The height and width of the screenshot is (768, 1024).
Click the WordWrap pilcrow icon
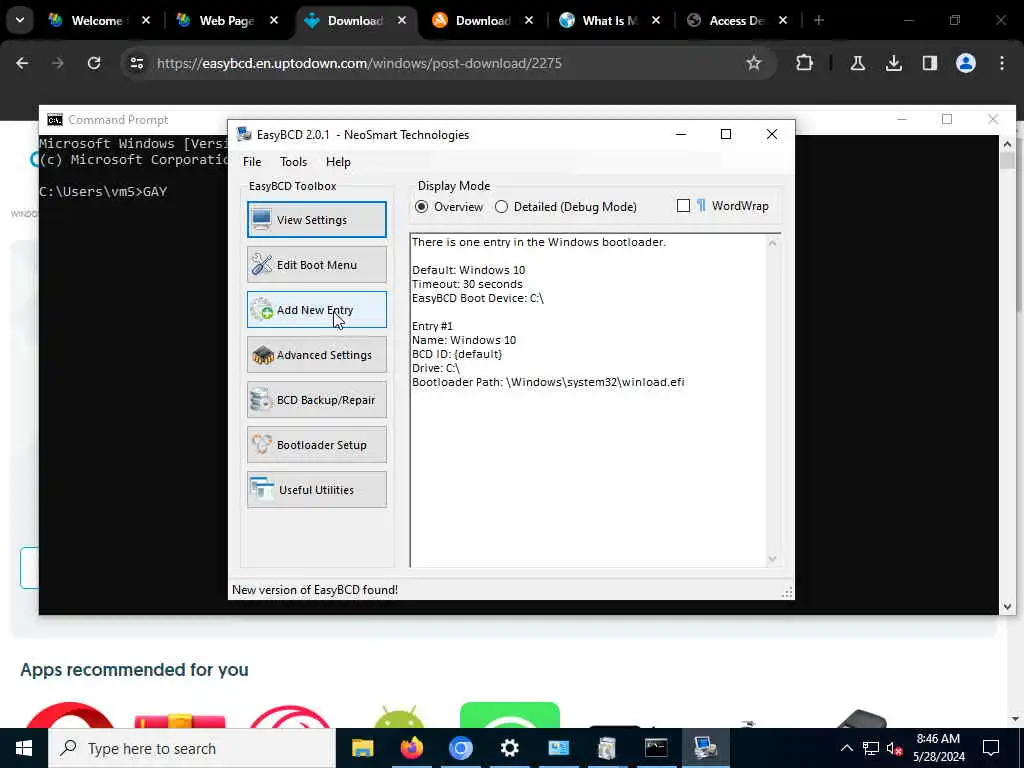tap(701, 206)
